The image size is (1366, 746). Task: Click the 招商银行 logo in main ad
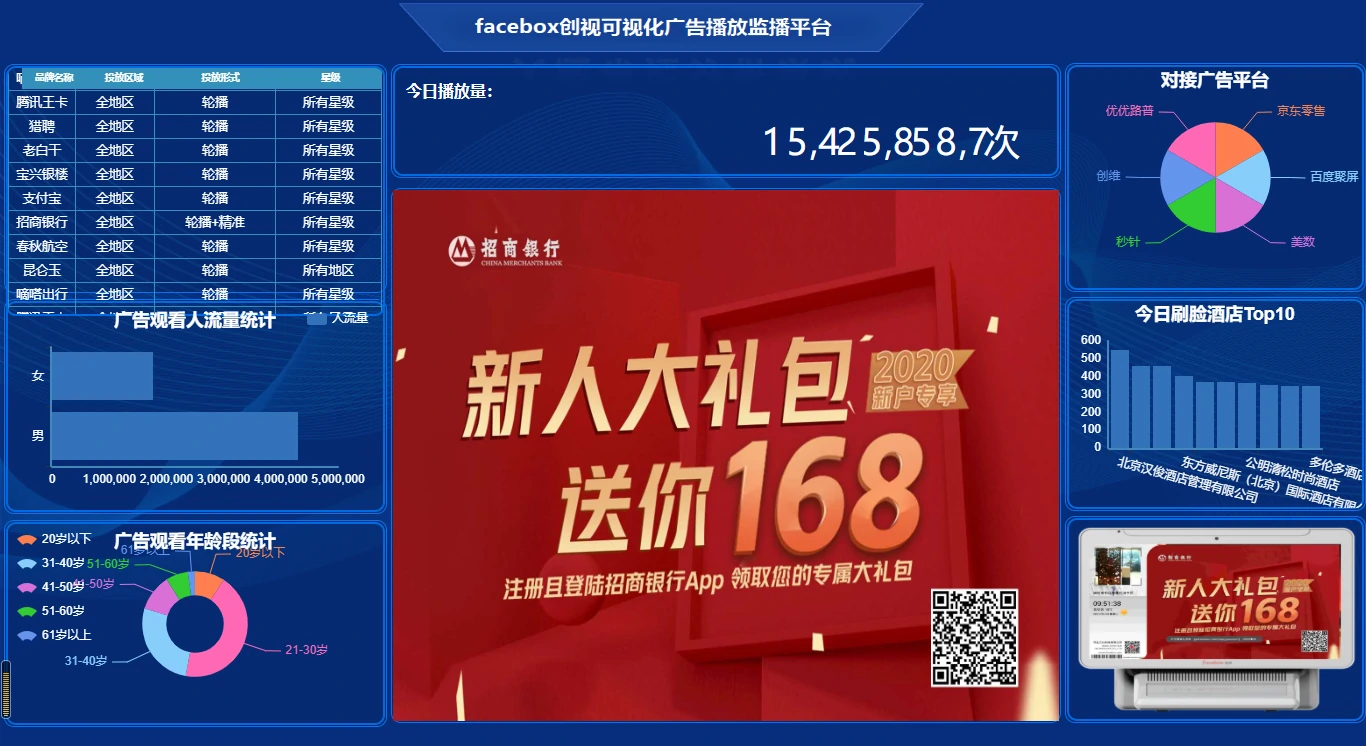(504, 250)
